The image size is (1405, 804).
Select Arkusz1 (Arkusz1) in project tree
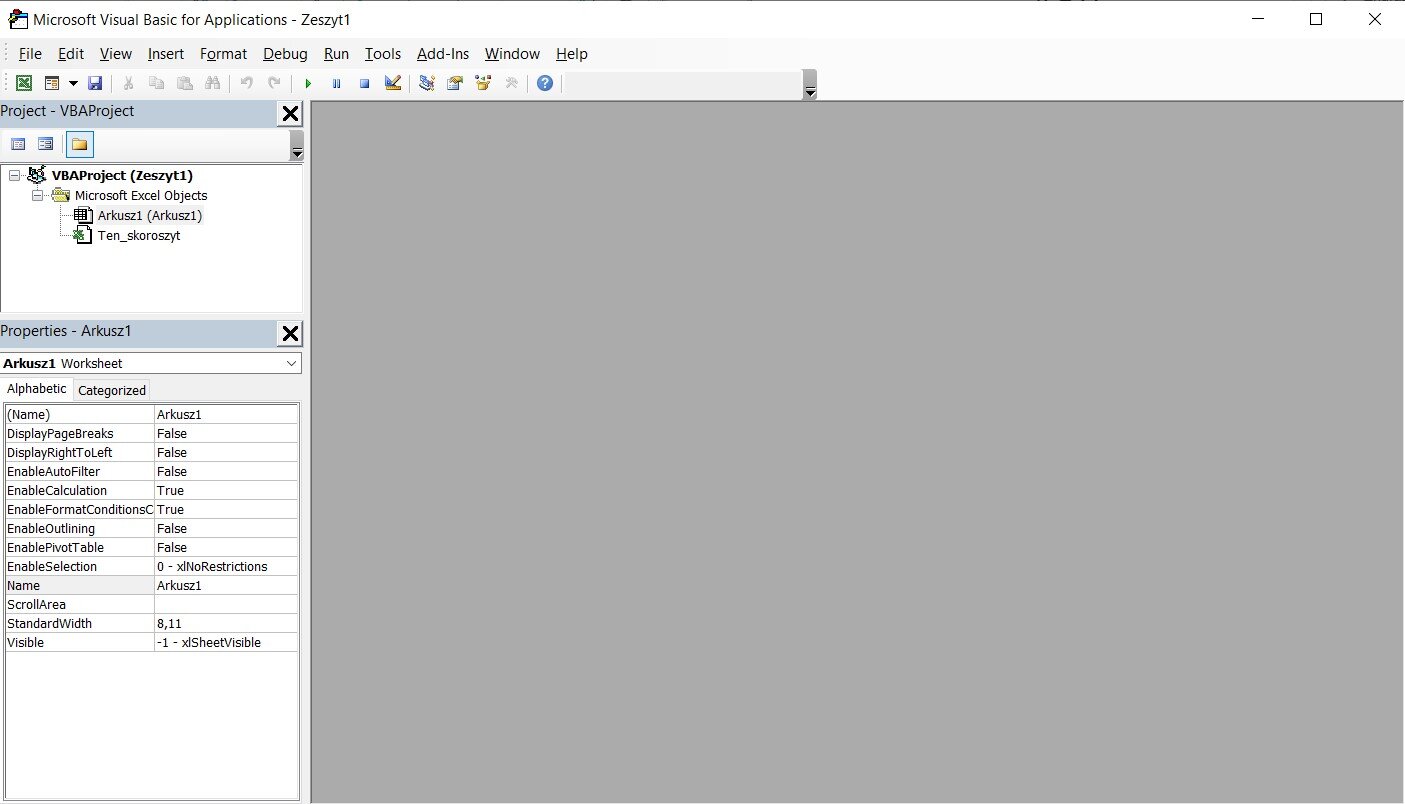150,215
